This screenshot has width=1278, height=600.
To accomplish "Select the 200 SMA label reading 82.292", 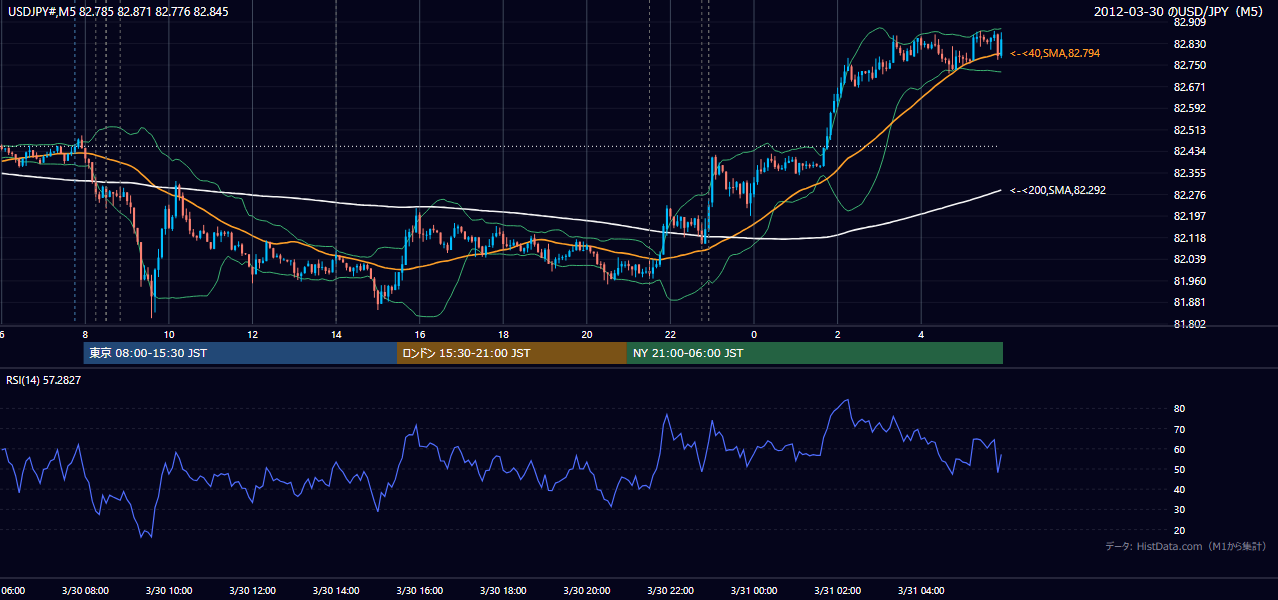I will 1058,190.
